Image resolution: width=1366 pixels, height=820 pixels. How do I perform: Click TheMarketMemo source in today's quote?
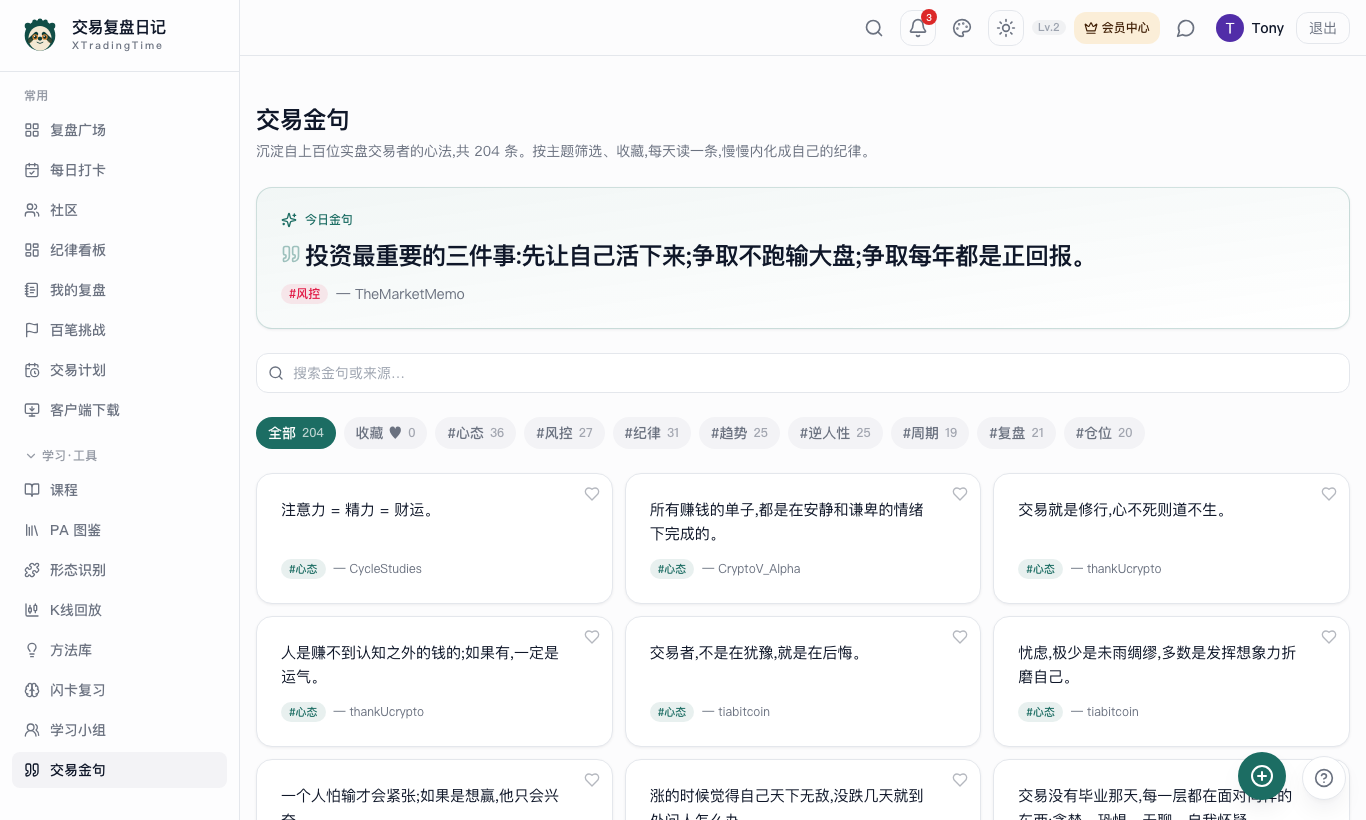tap(410, 294)
